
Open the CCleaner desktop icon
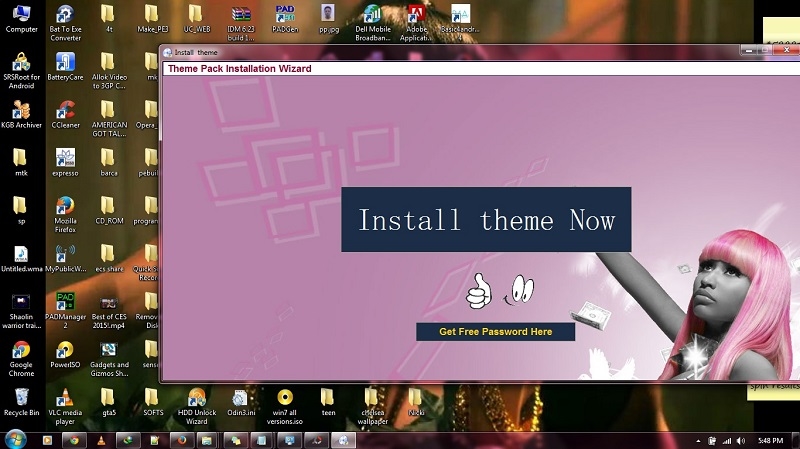[65, 110]
